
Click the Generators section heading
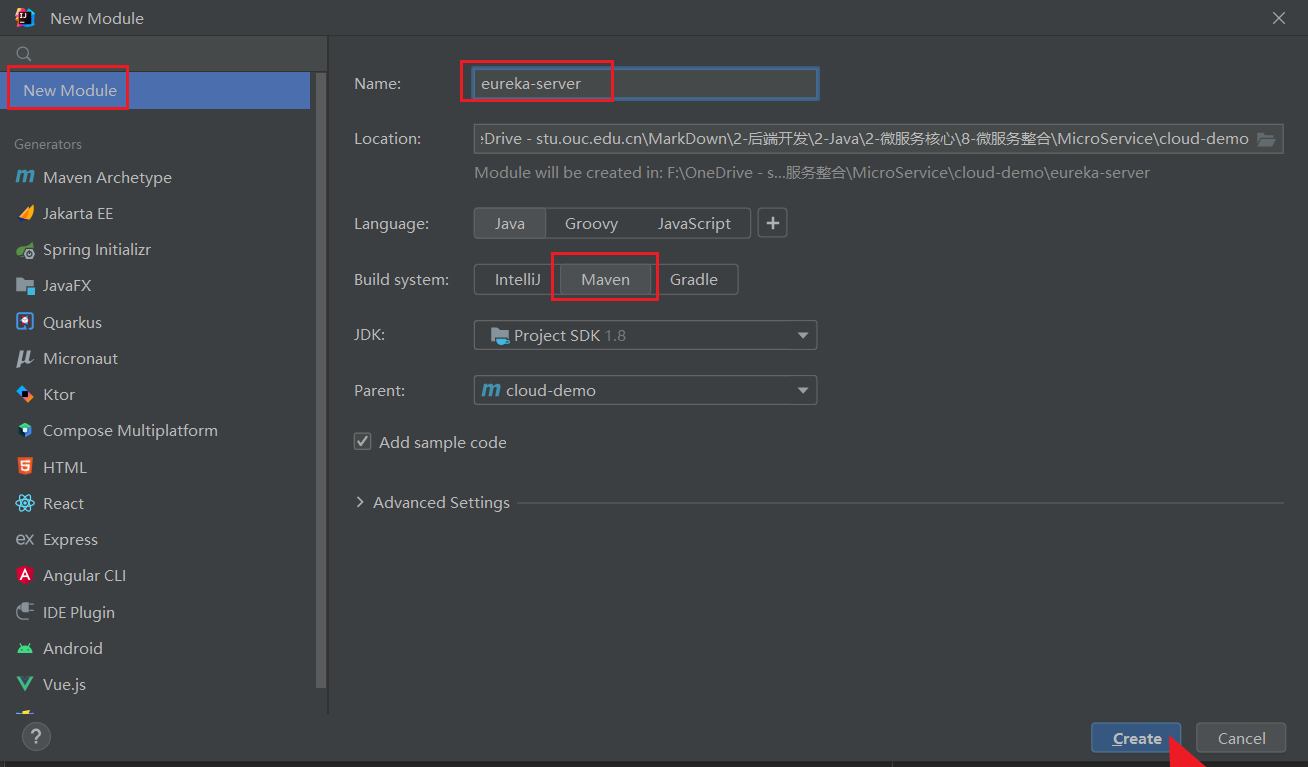pos(48,144)
